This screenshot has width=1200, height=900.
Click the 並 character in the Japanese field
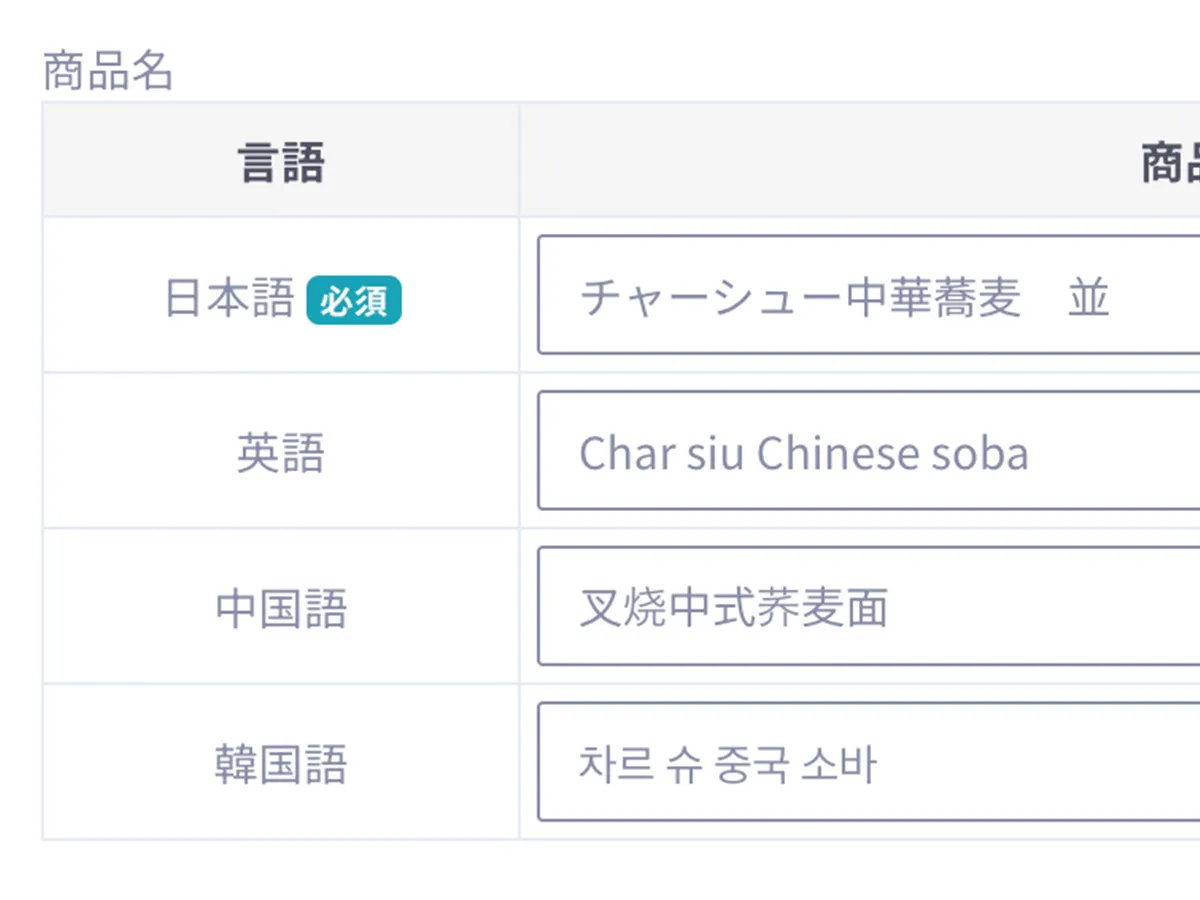coord(1088,298)
